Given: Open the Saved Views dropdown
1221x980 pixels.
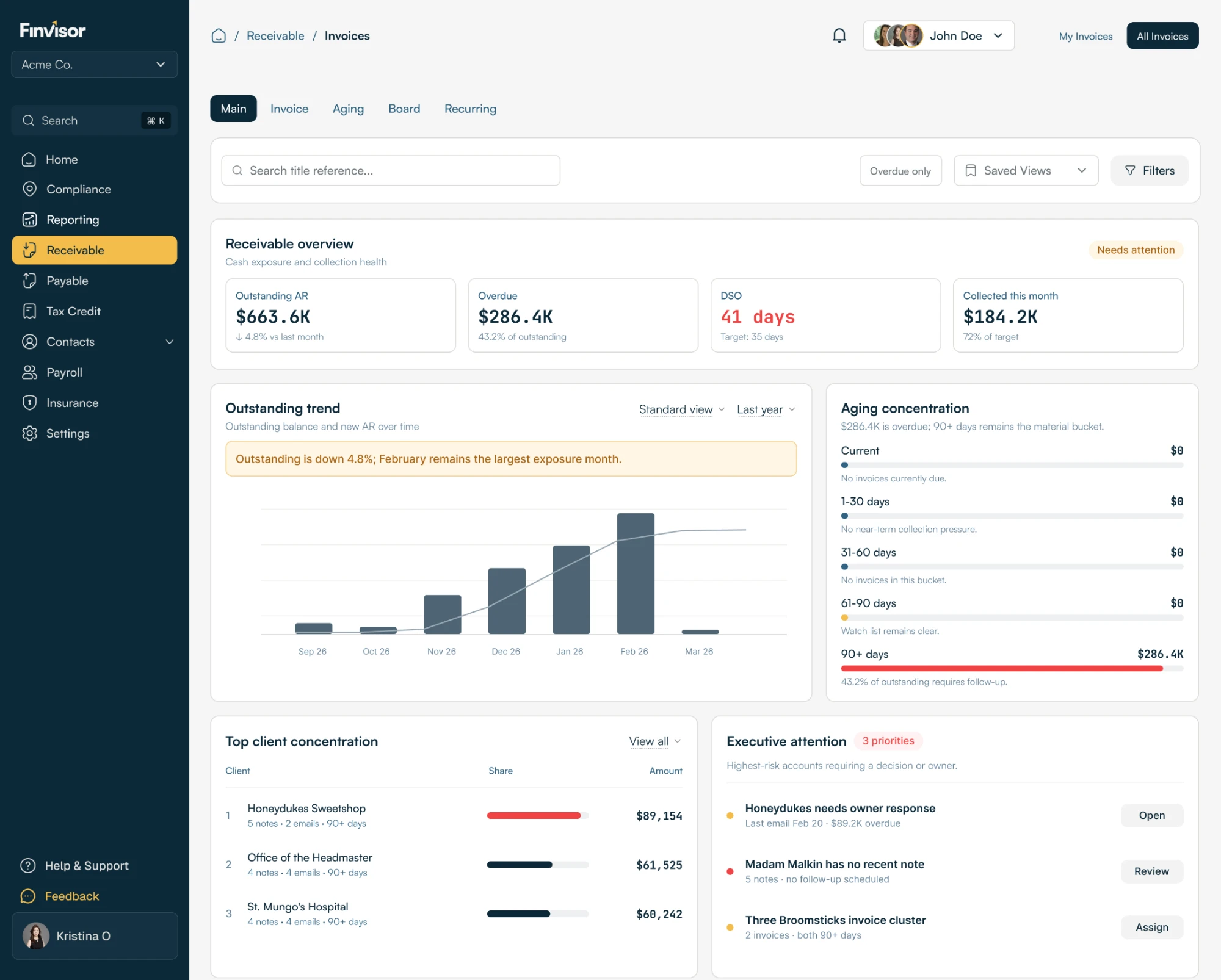Looking at the screenshot, I should point(1026,171).
